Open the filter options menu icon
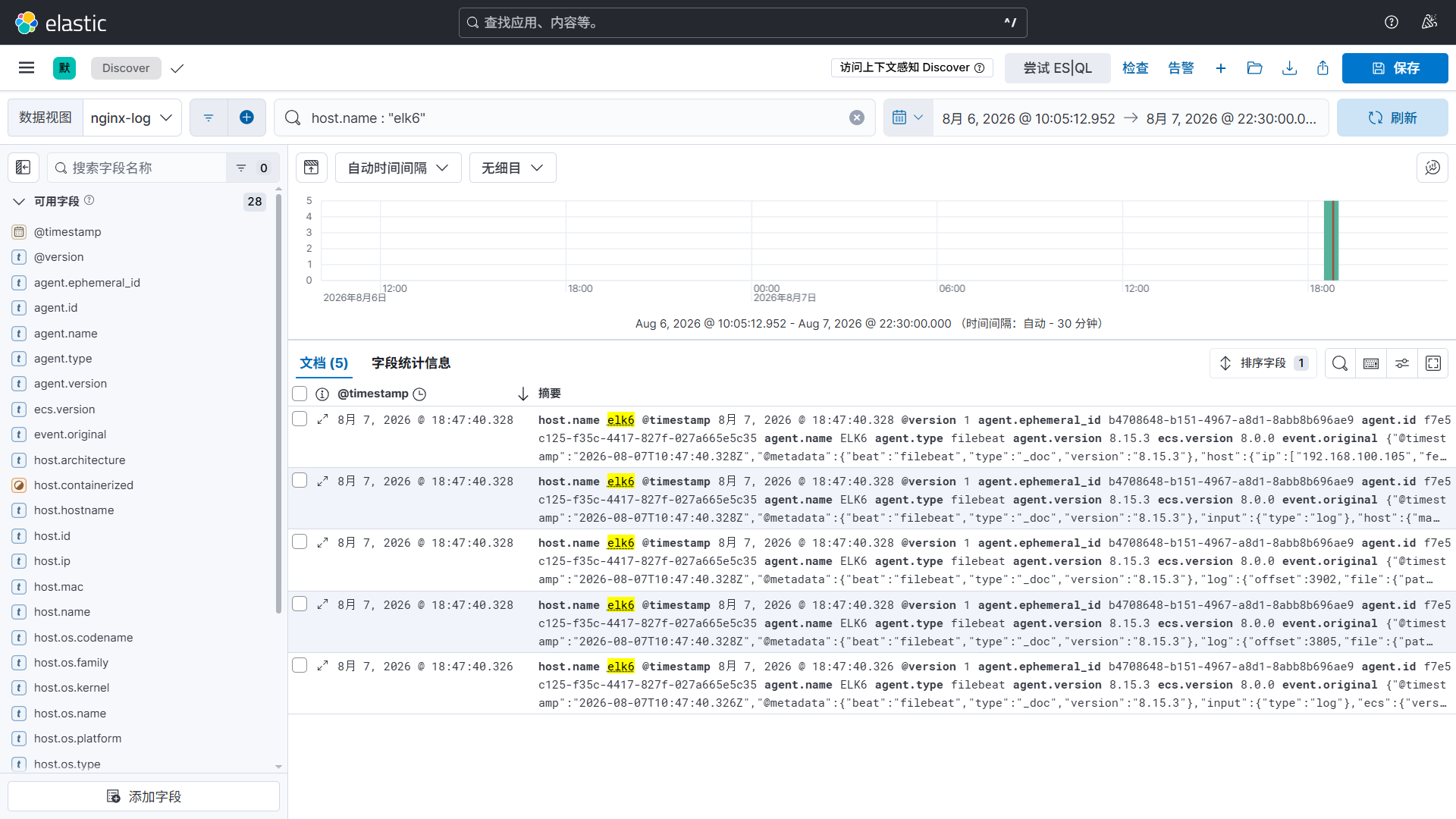Viewport: 1456px width, 819px height. point(209,118)
